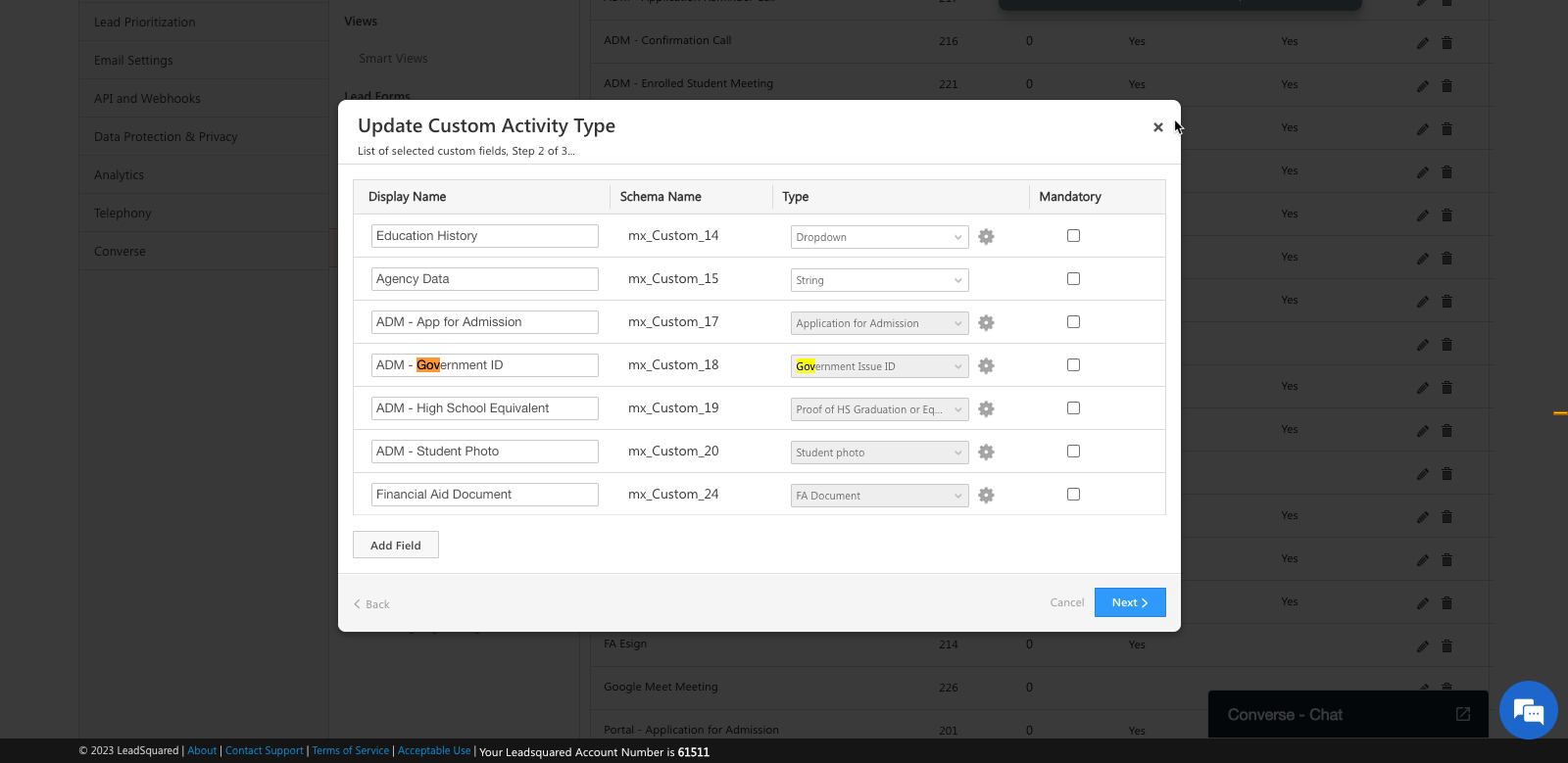Expand Student photo type dropdown

[x=879, y=453]
